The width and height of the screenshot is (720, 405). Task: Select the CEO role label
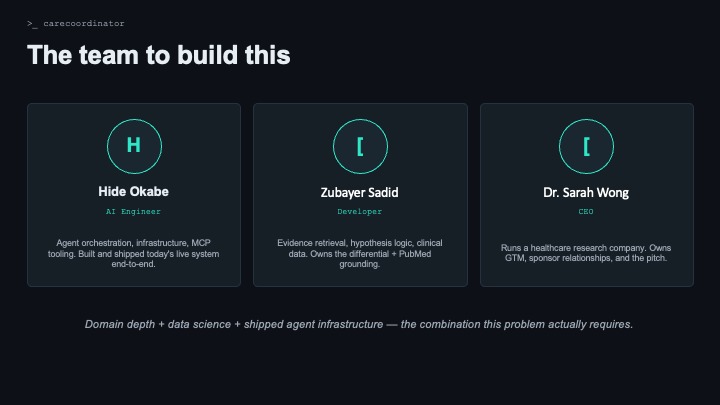(x=586, y=212)
